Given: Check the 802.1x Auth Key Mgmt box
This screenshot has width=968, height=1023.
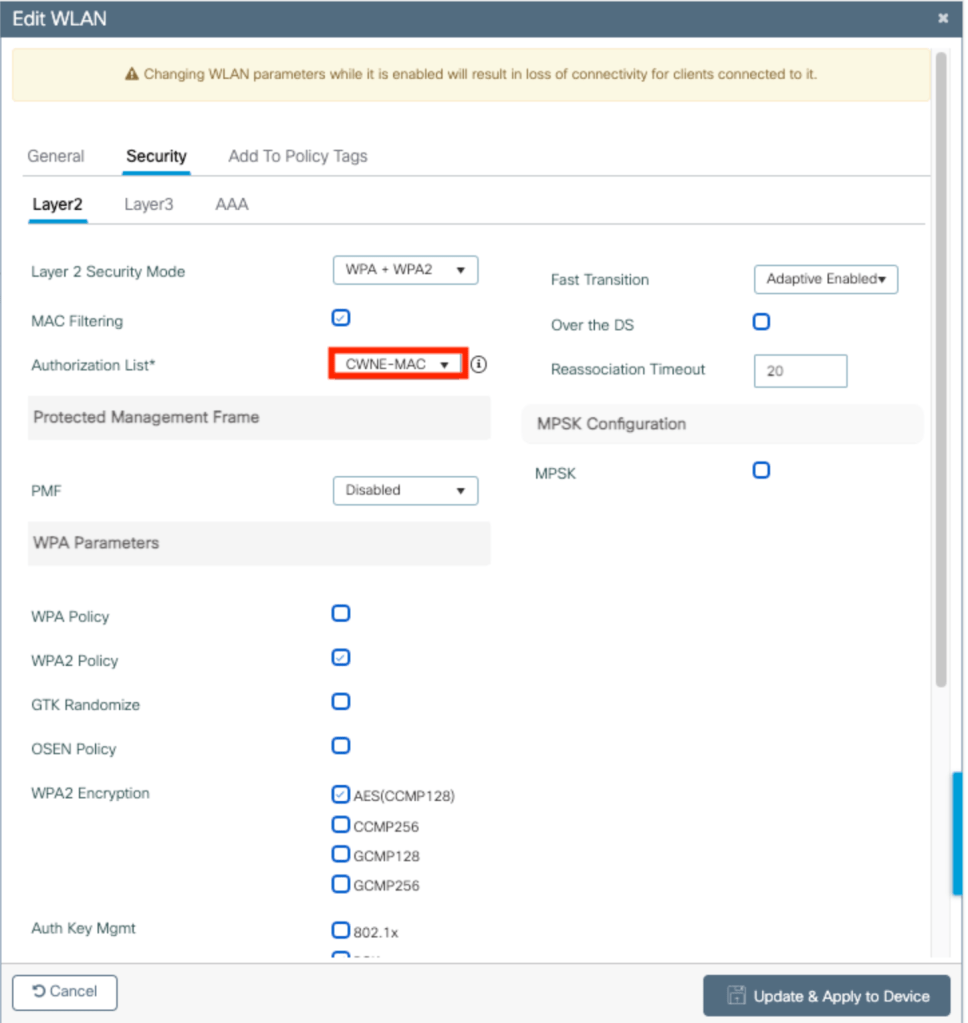Looking at the screenshot, I should click(x=341, y=930).
